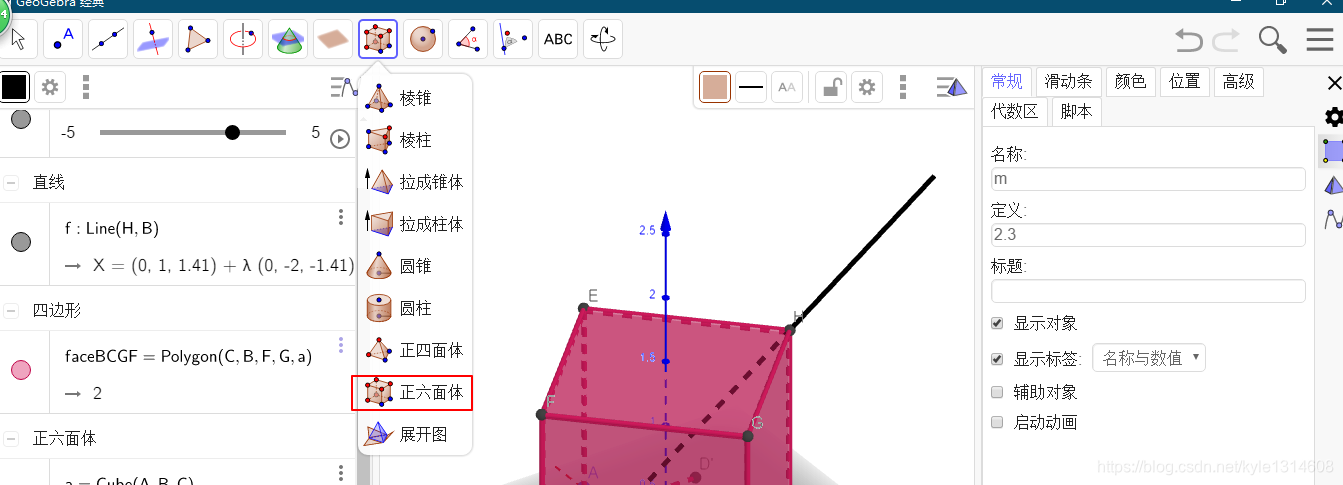The image size is (1343, 485).
Task: Choose 圆锥 cone from tool menu
Action: pos(415,266)
